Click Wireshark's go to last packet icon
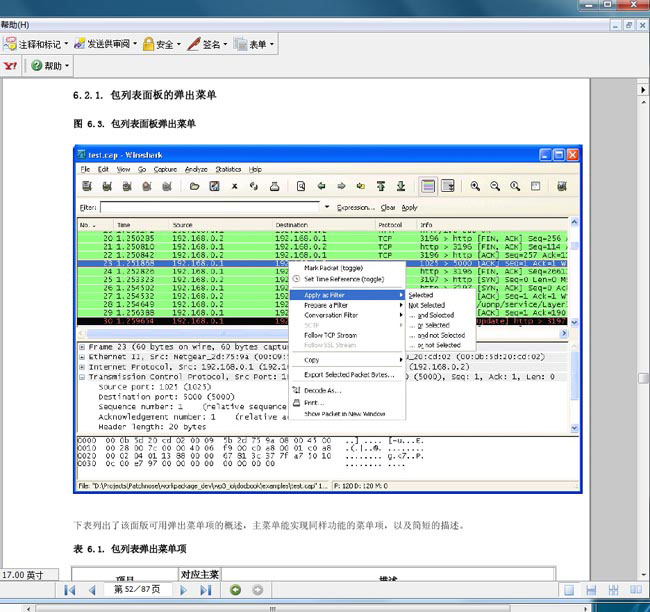Viewport: 650px width, 612px height. 401,187
